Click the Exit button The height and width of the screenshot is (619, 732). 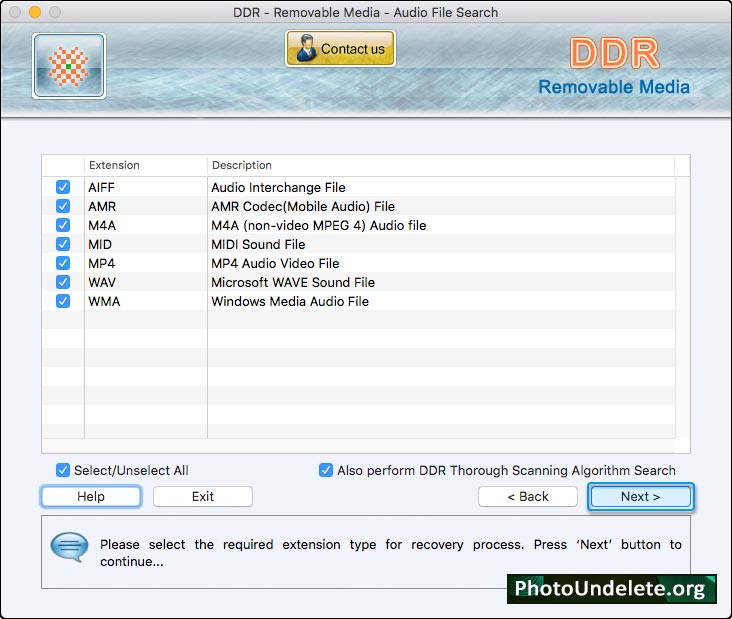click(203, 496)
